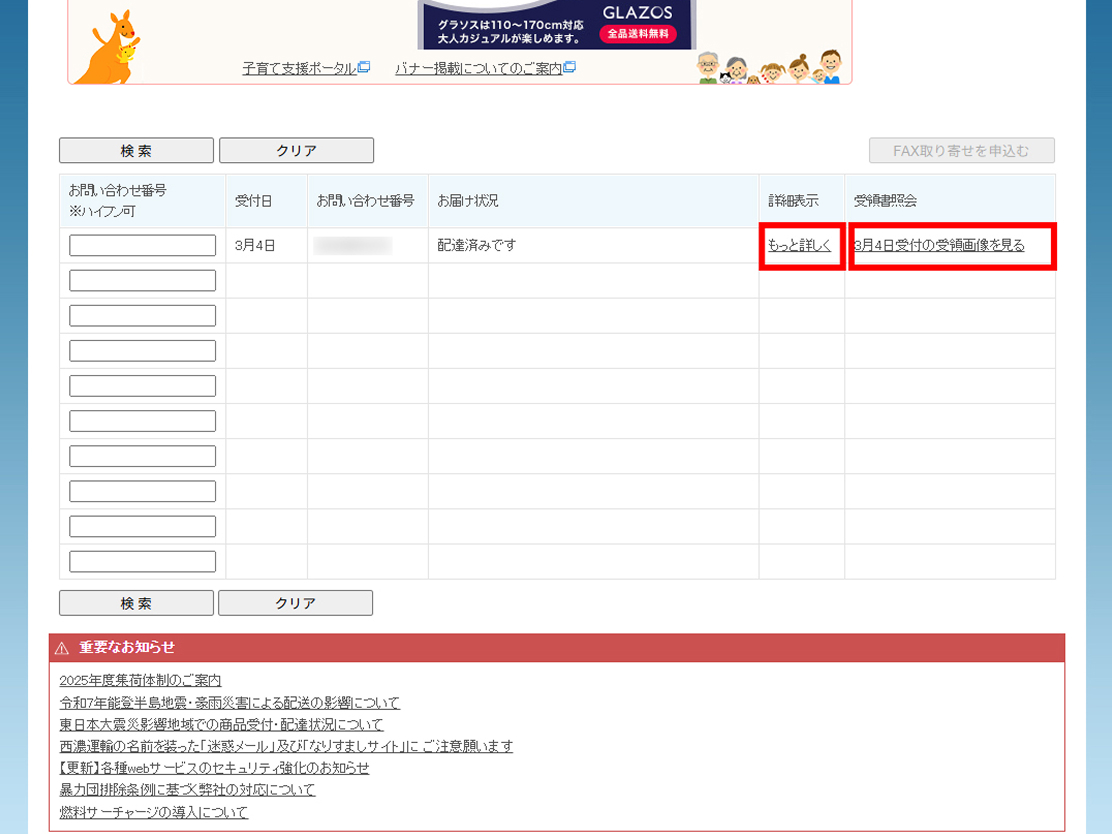Focus the fifth inquiry number input field
The width and height of the screenshot is (1112, 834).
click(x=143, y=386)
